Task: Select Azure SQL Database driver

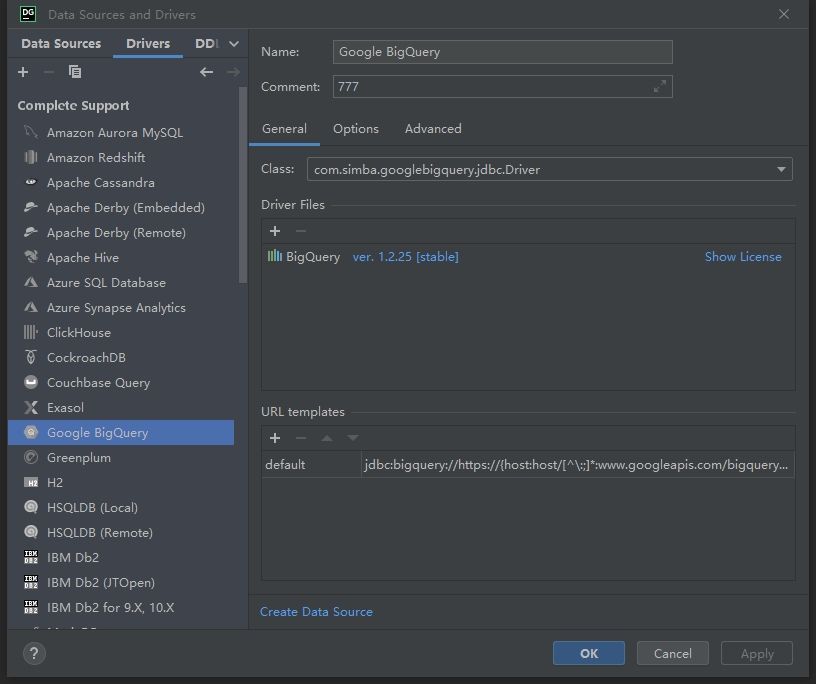Action: (121, 282)
